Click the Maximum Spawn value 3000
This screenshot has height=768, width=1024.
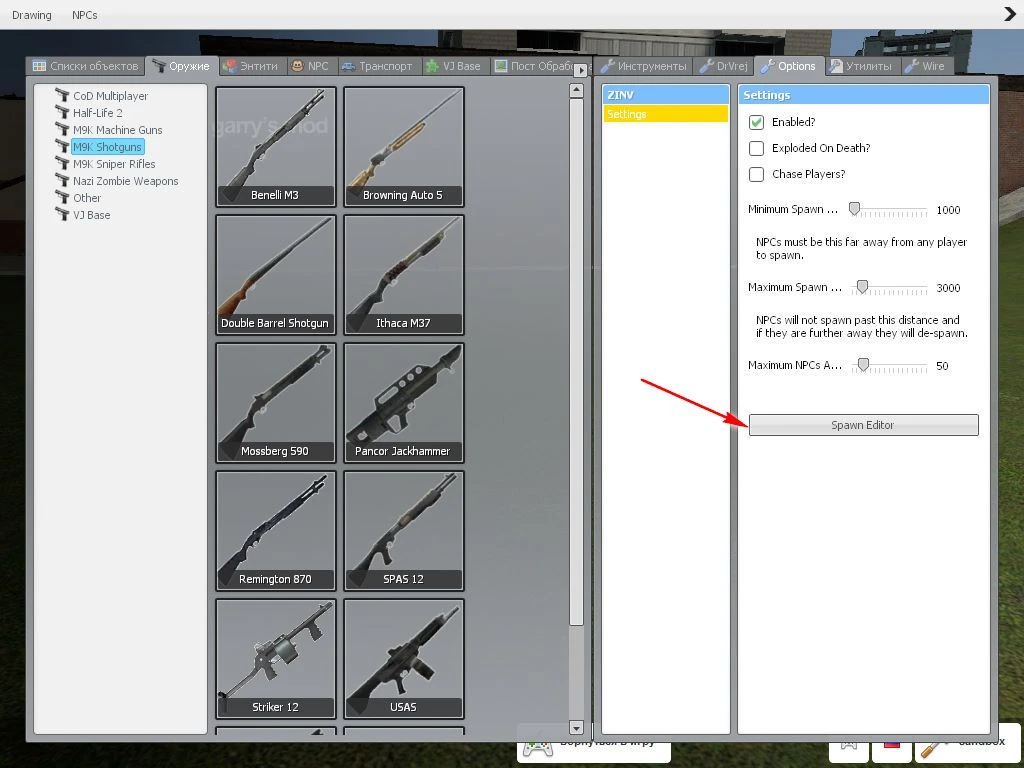tap(948, 287)
